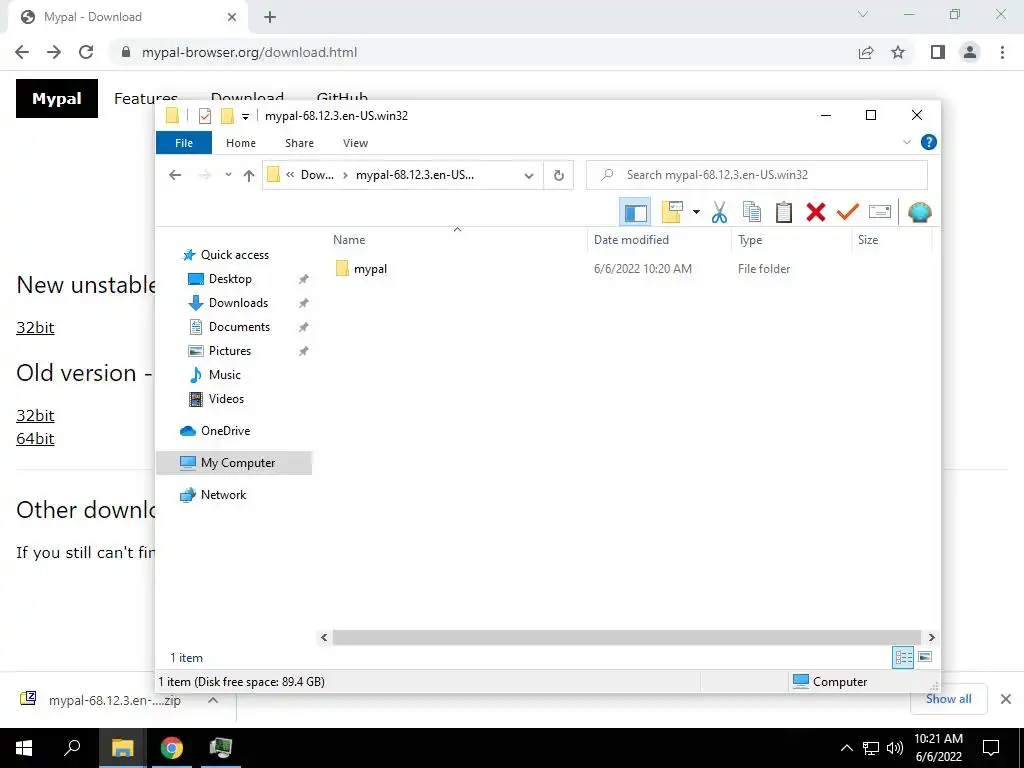Click the 64bit link under Old version
This screenshot has width=1024, height=768.
35,439
